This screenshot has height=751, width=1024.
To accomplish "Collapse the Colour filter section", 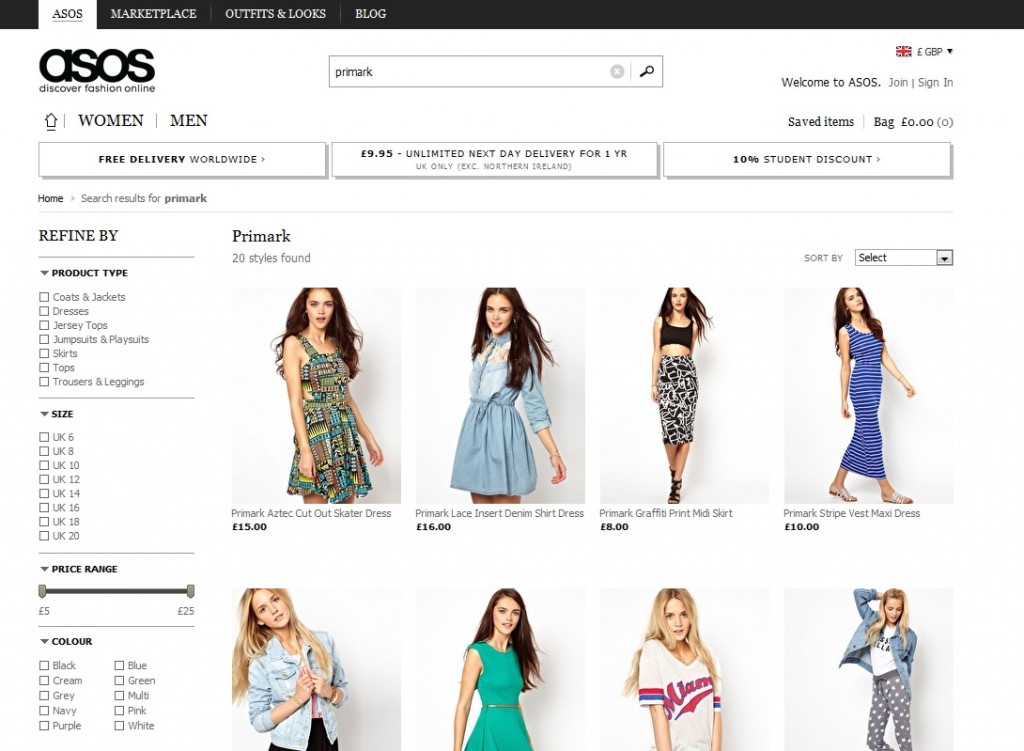I will click(45, 642).
